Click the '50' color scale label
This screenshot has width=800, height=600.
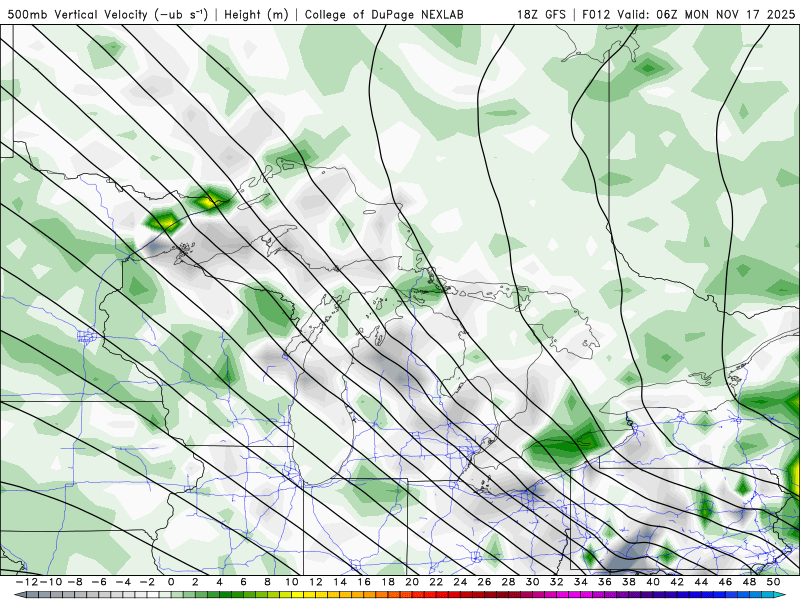click(x=773, y=582)
